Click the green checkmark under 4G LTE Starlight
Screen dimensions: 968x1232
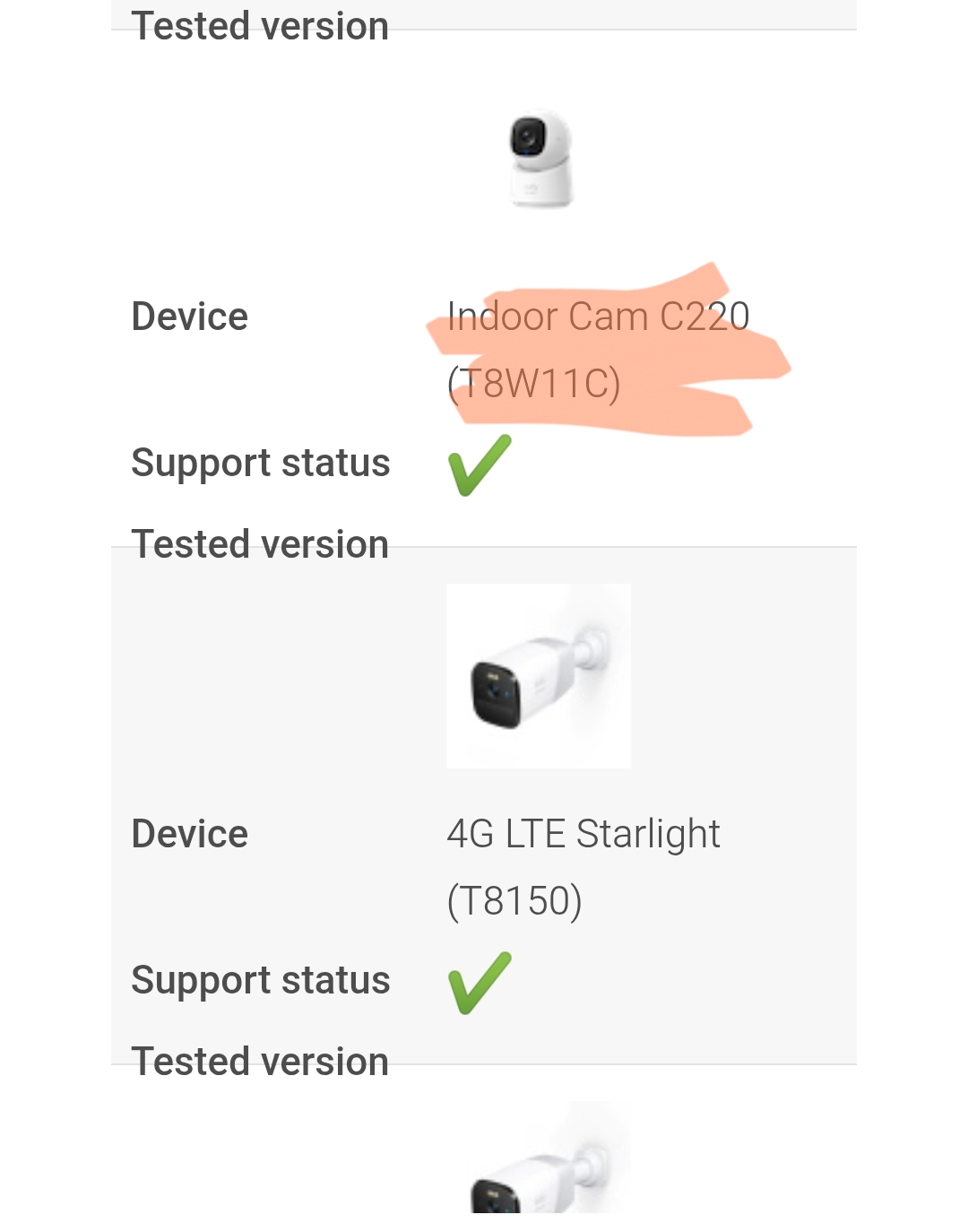click(x=480, y=982)
